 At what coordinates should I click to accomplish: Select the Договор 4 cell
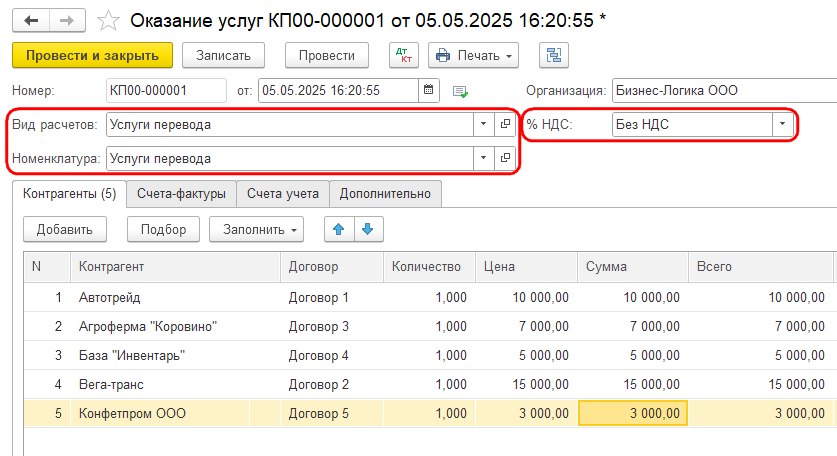coord(331,355)
